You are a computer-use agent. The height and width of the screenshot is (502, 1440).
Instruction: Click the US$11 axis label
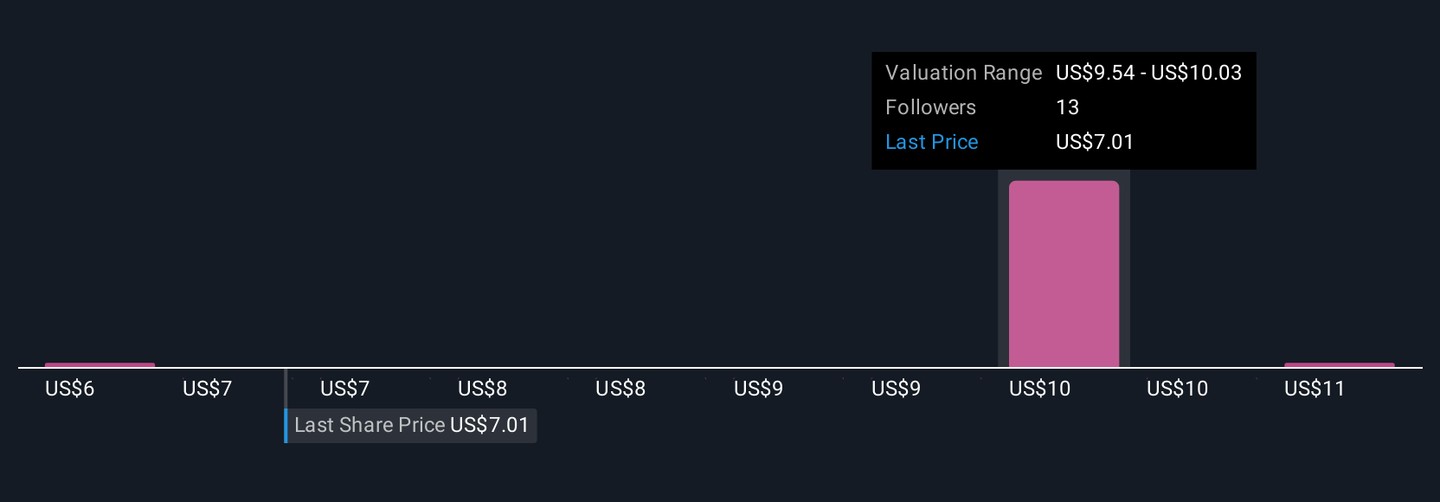coord(1314,389)
